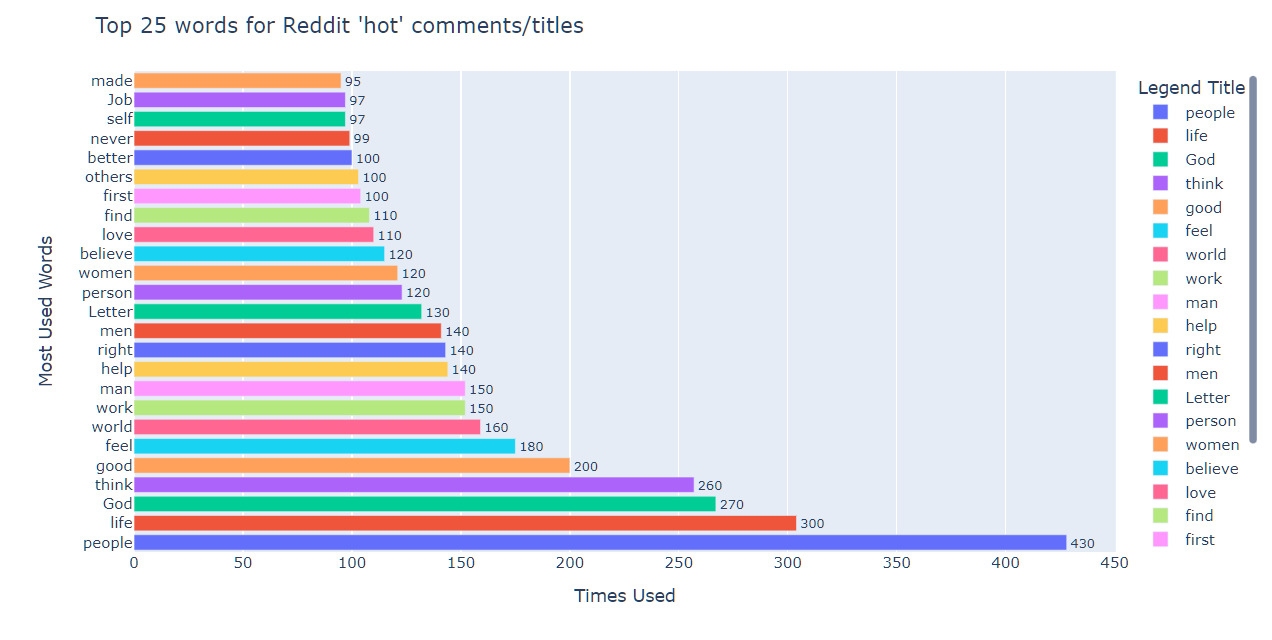The height and width of the screenshot is (640, 1272).
Task: Click the yellow 'help' legend swatch
Action: 1160,326
